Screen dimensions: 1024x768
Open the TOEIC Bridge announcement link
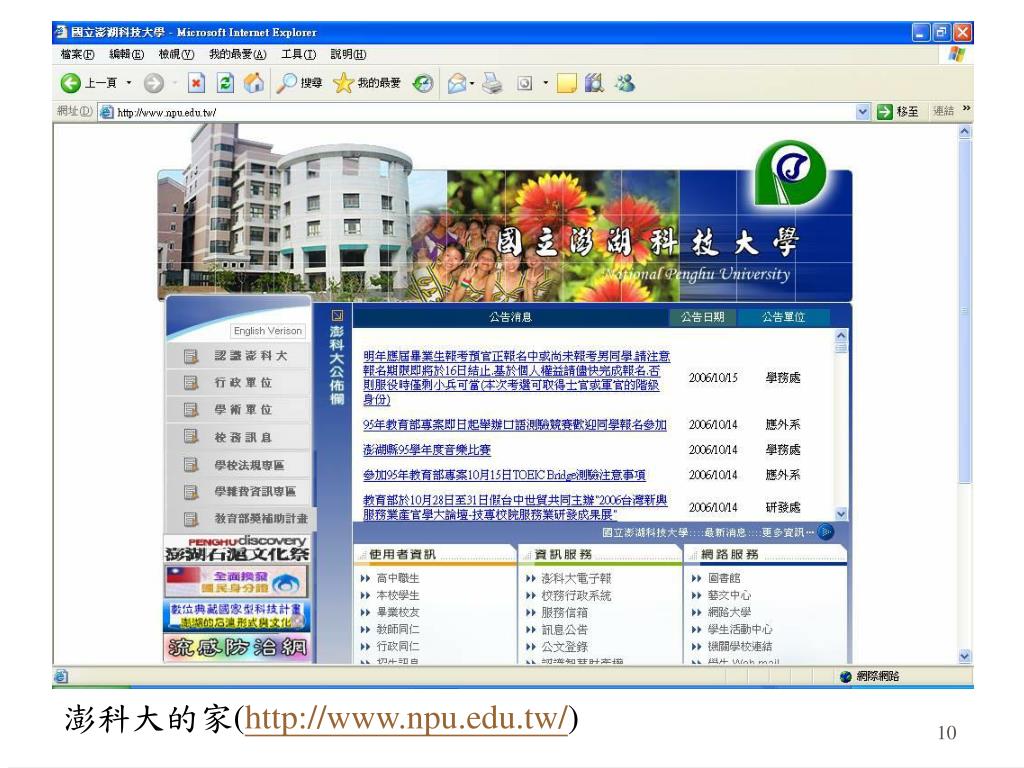pos(504,475)
